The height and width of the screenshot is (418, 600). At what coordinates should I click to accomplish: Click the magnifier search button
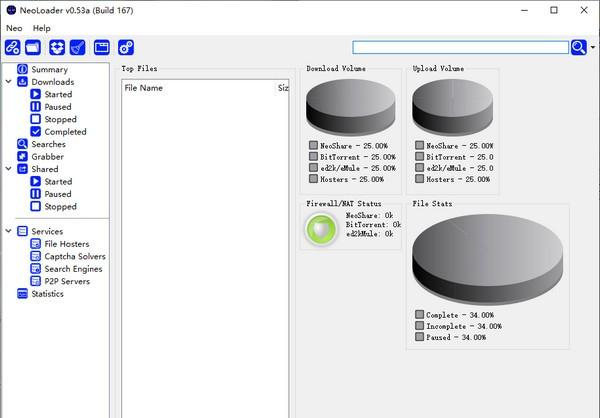(x=579, y=48)
